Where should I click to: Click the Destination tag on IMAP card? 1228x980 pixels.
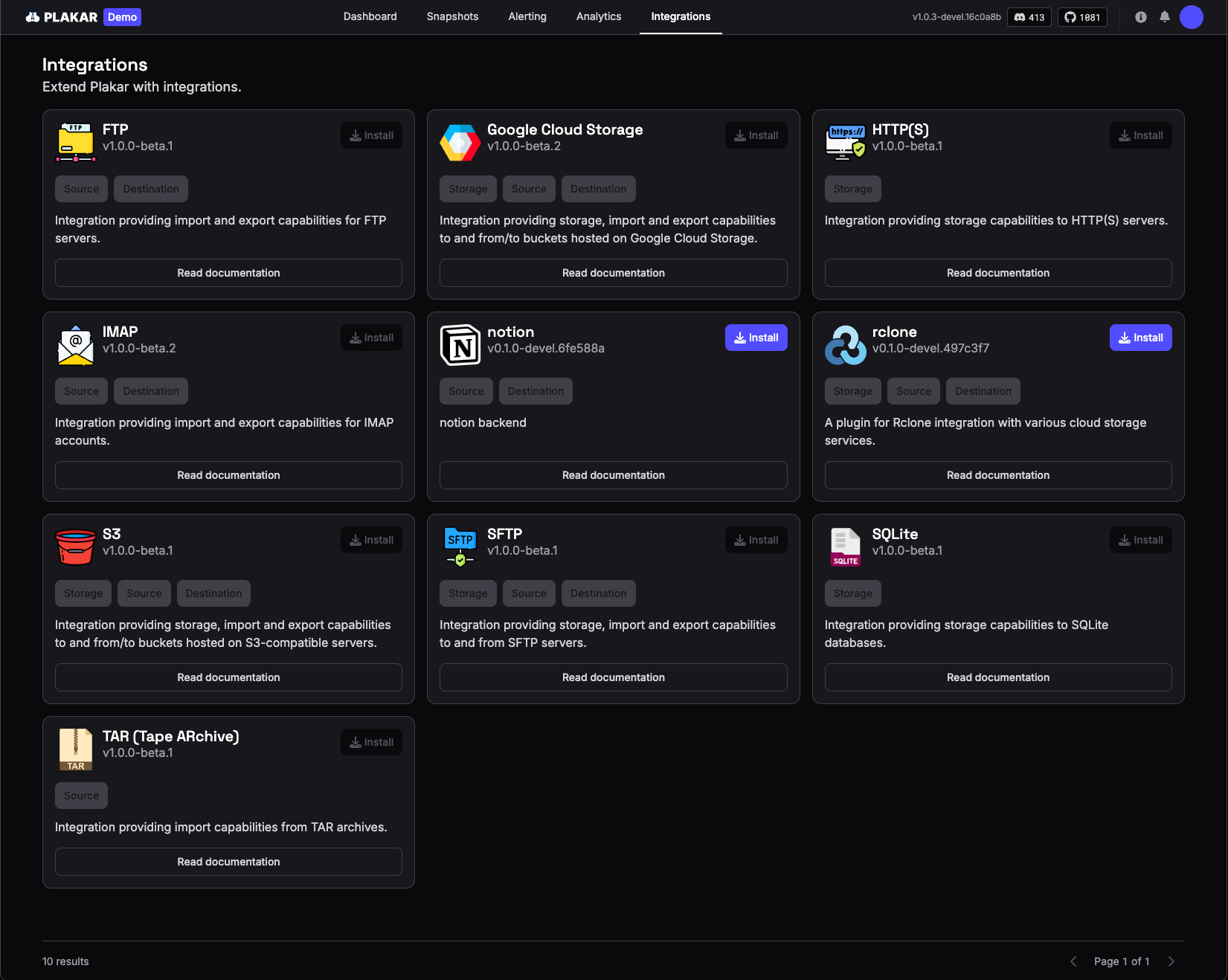pyautogui.click(x=151, y=391)
